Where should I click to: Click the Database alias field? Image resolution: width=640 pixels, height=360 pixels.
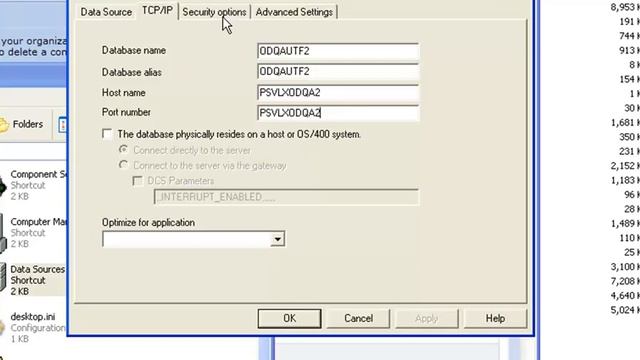[338, 72]
